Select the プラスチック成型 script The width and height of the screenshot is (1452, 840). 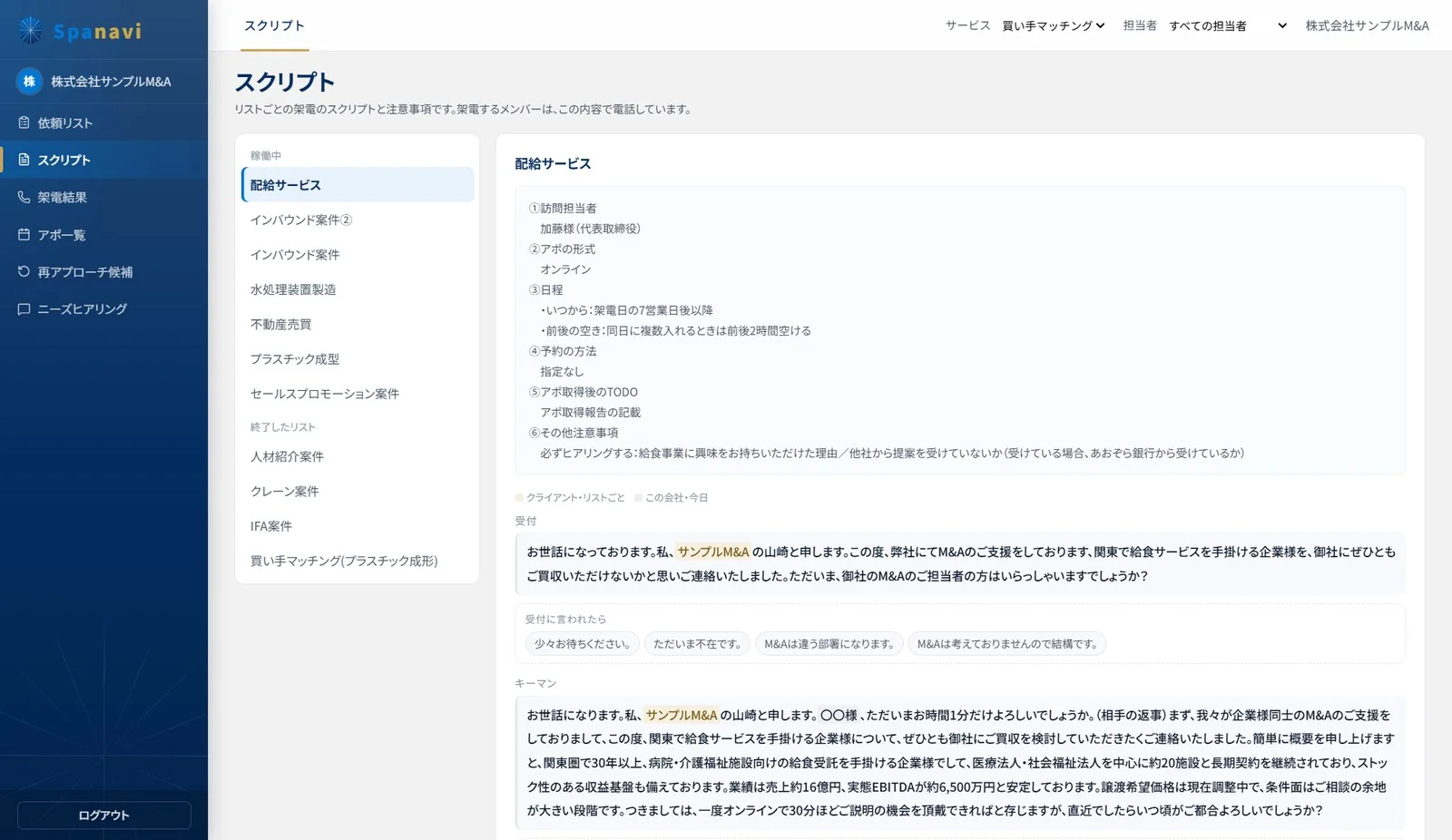click(x=358, y=359)
